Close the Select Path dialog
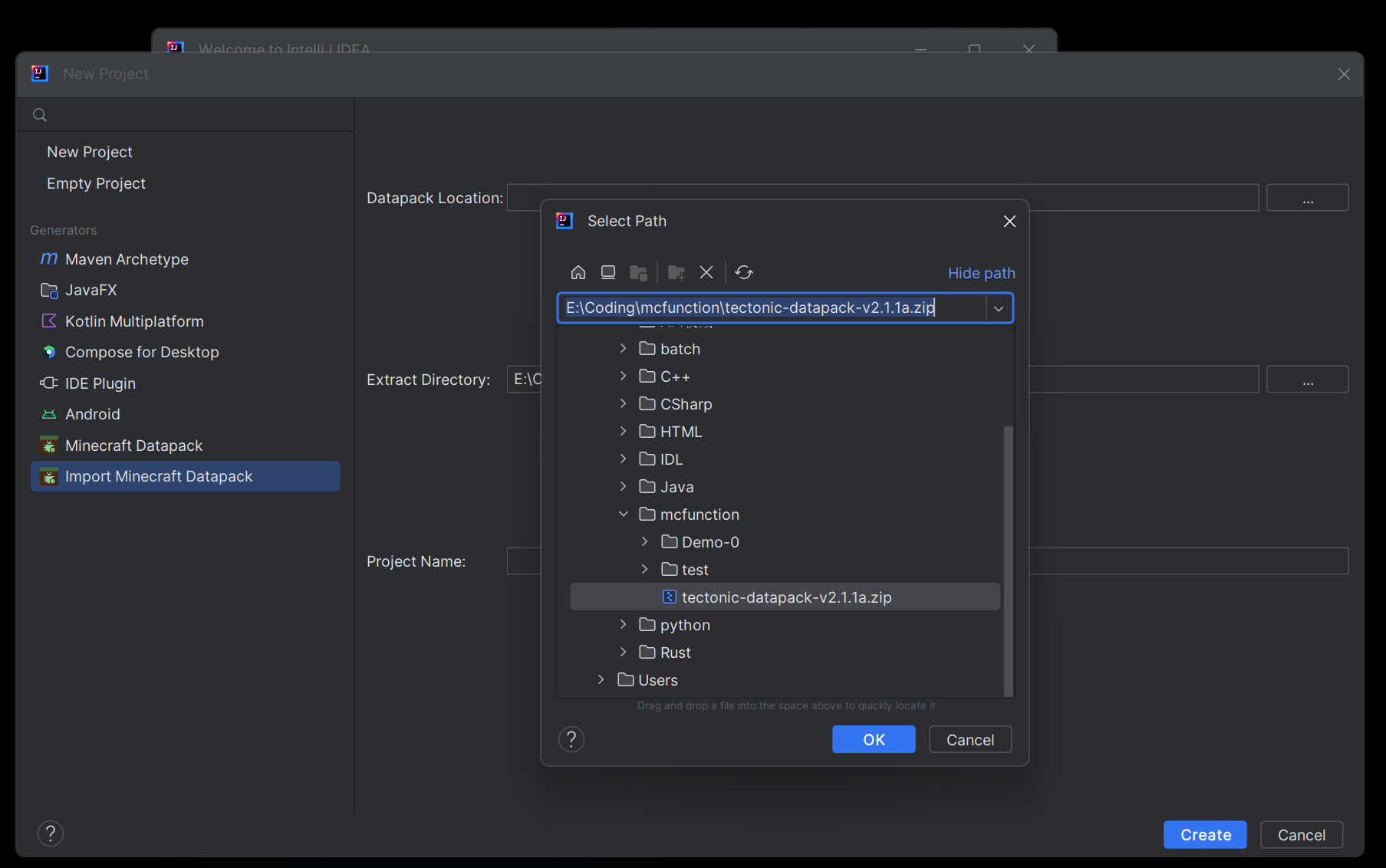 pos(1009,221)
